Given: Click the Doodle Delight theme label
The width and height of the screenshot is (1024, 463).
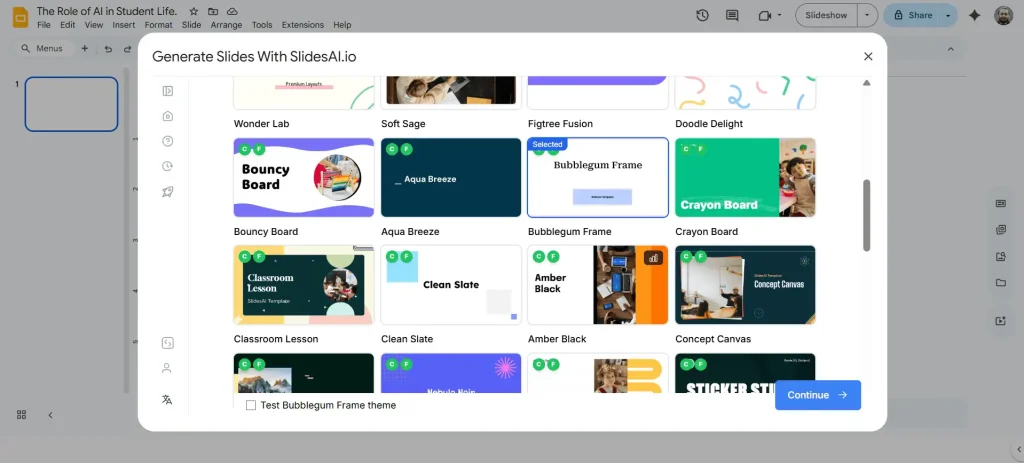Looking at the screenshot, I should tap(709, 123).
